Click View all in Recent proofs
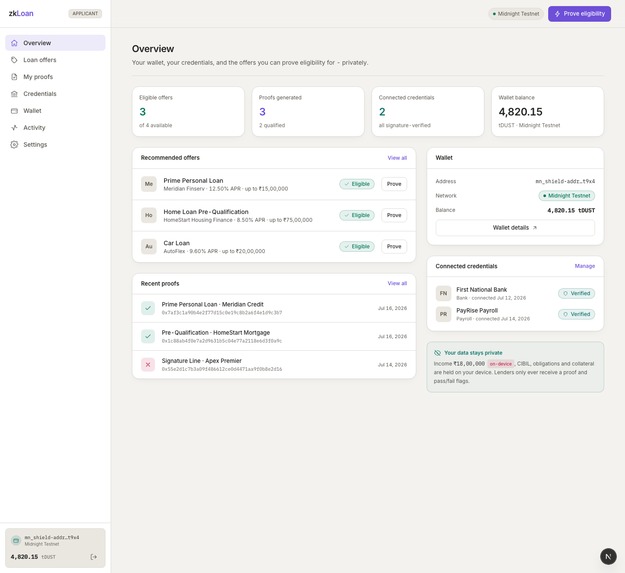 pos(397,283)
